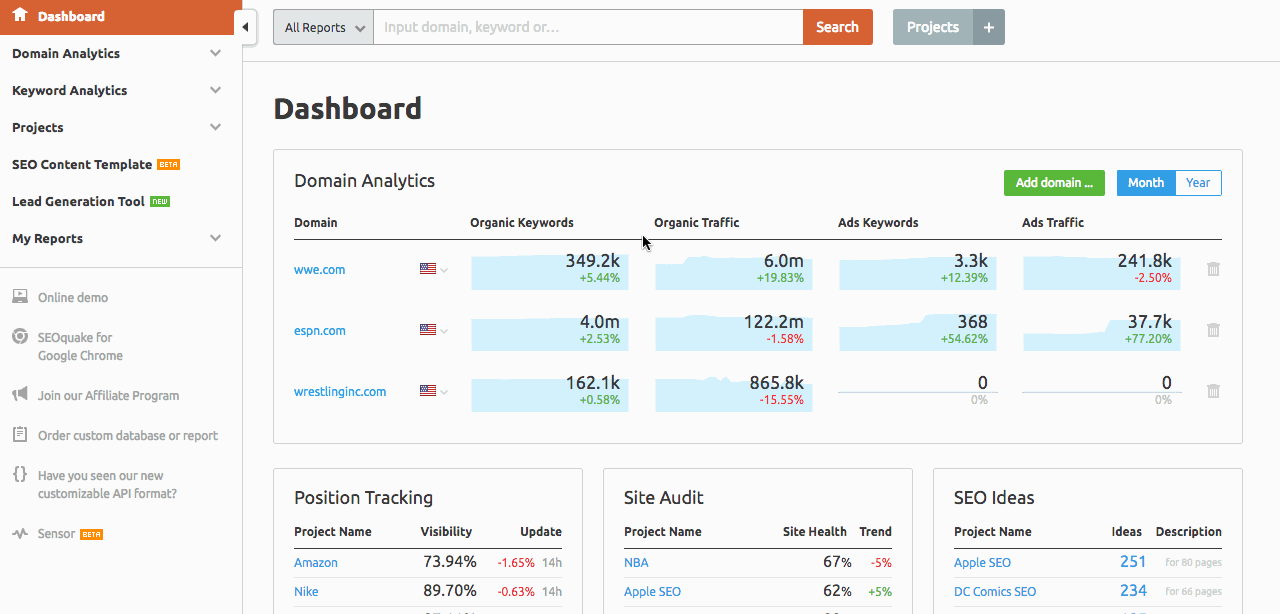Delete the wwe.com domain row
Viewport: 1280px width, 614px height.
click(x=1213, y=269)
